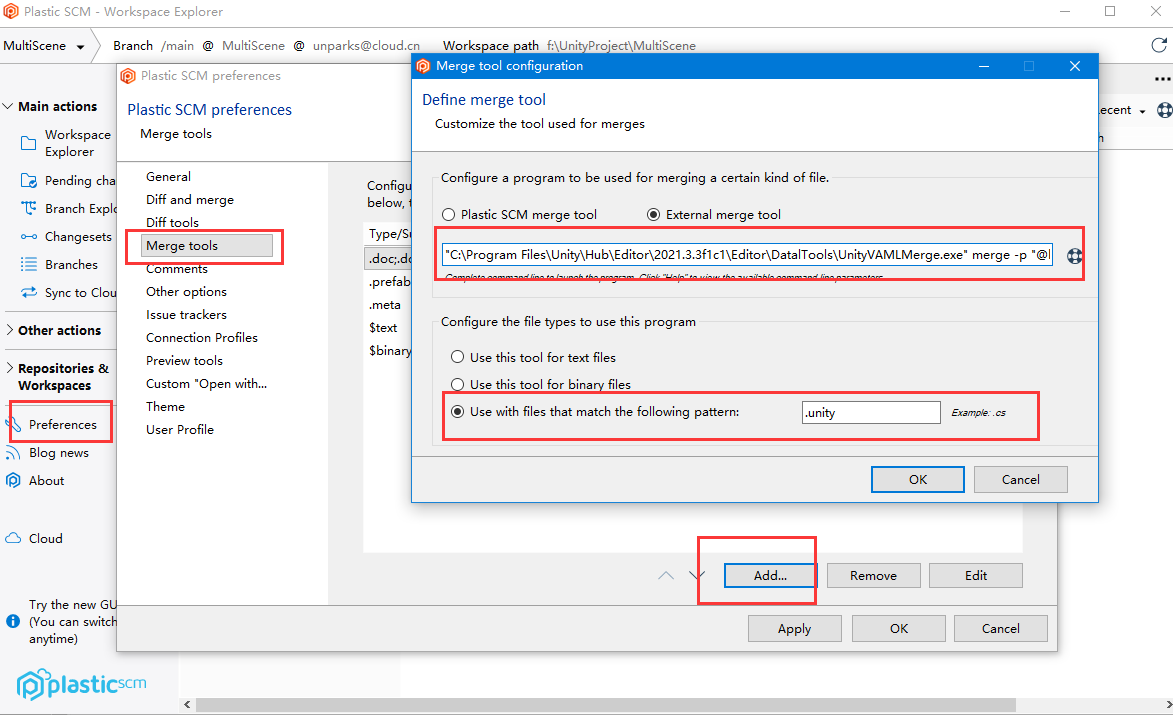The image size is (1173, 715).
Task: Open Changesets icon in sidebar
Action: click(x=28, y=236)
